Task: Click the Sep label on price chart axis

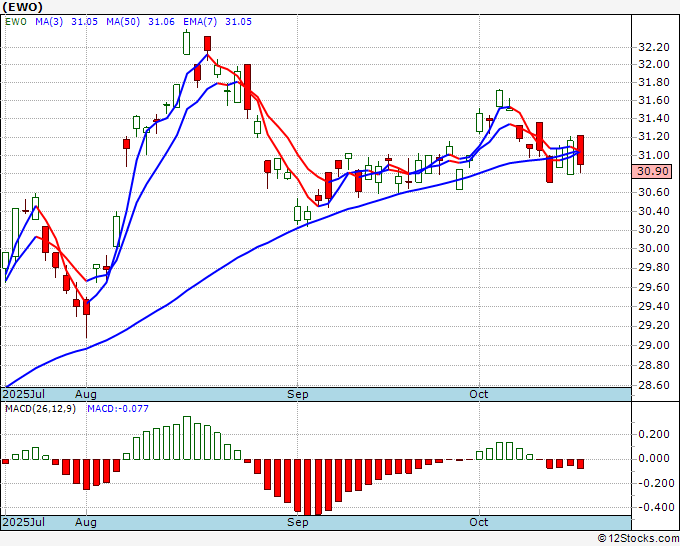Action: 298,394
